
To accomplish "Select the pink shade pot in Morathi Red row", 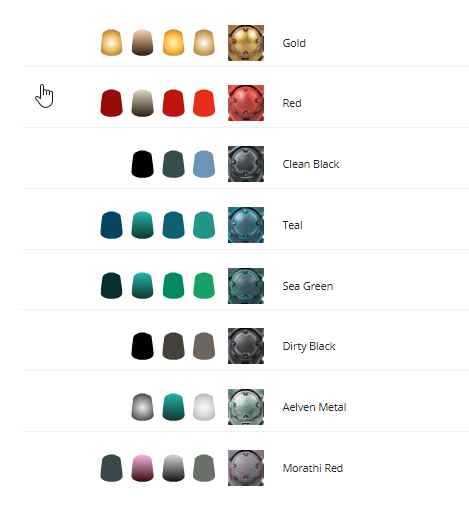I will [142, 468].
